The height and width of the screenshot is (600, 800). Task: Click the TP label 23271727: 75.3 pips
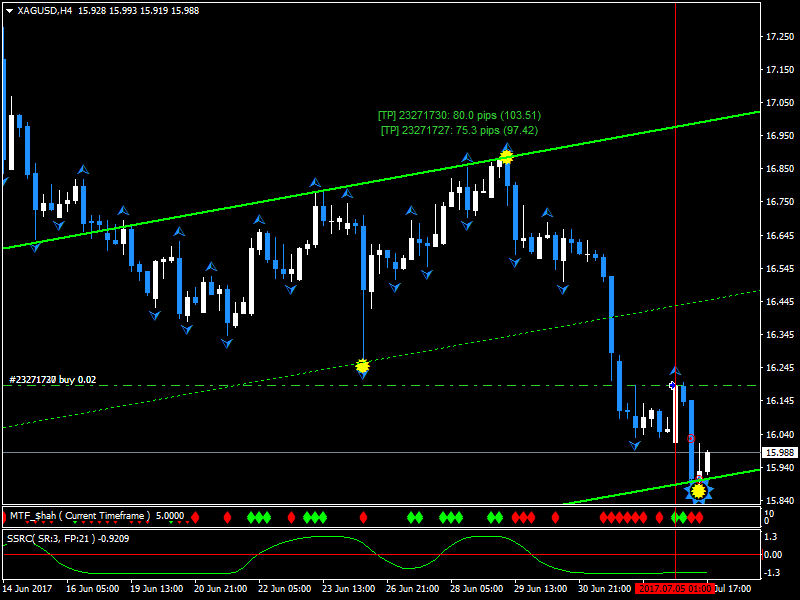(459, 131)
